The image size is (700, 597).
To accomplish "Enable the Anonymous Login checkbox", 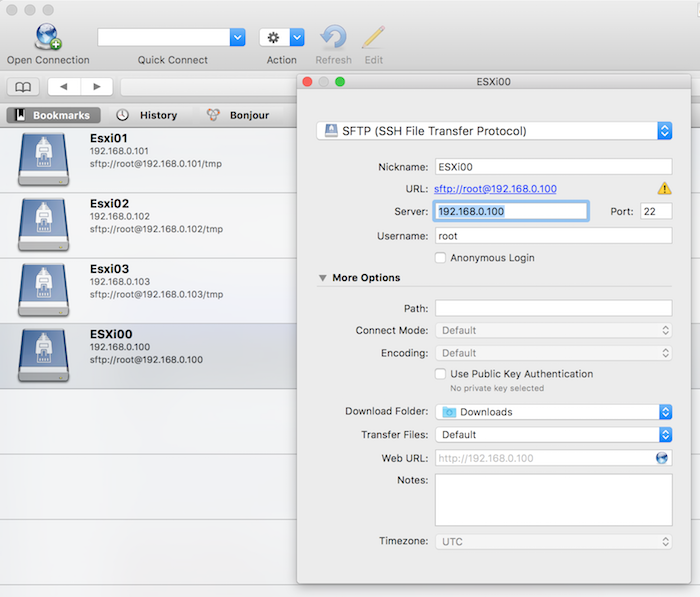I will pos(441,258).
